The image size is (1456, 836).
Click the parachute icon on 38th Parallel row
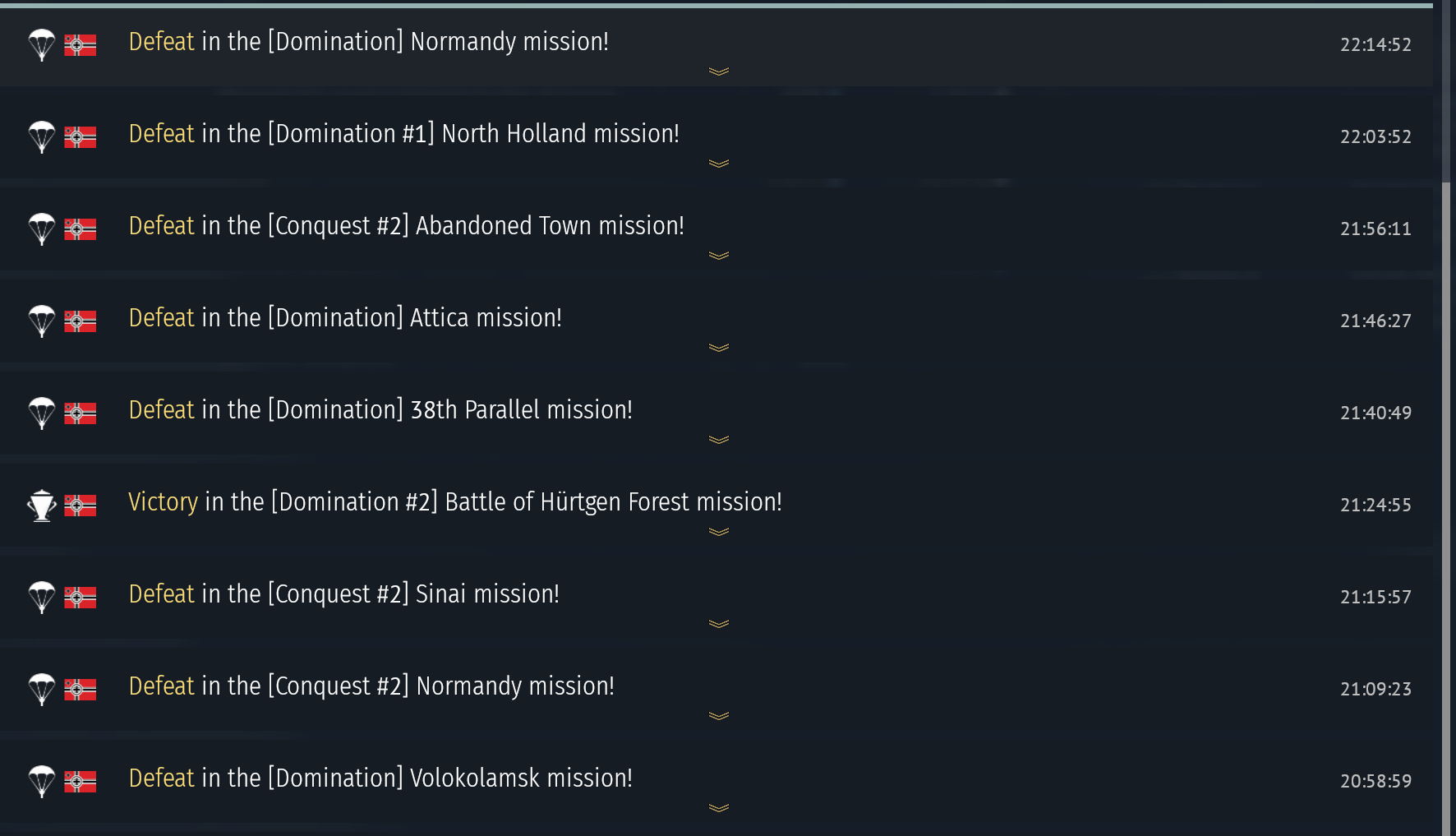pyautogui.click(x=42, y=413)
